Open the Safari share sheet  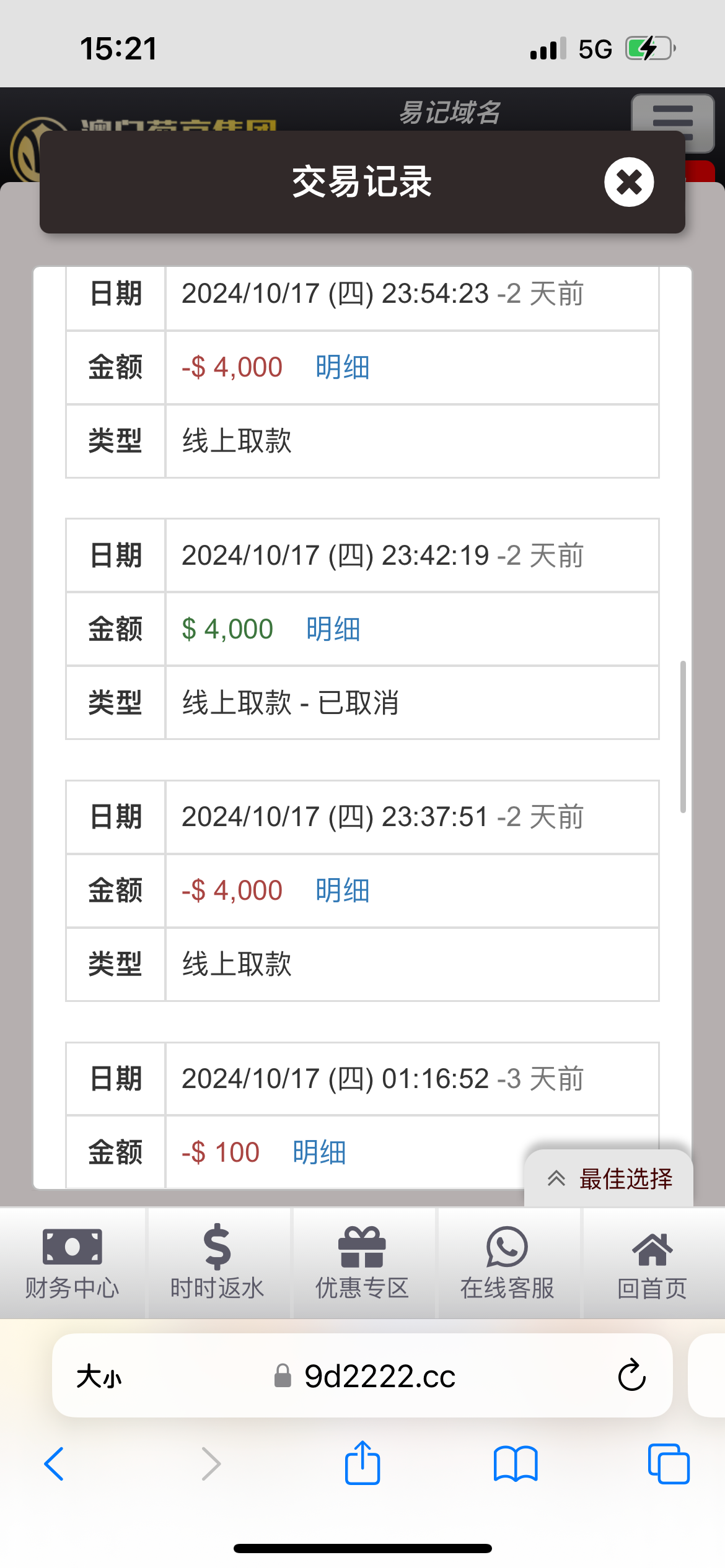tap(362, 1463)
